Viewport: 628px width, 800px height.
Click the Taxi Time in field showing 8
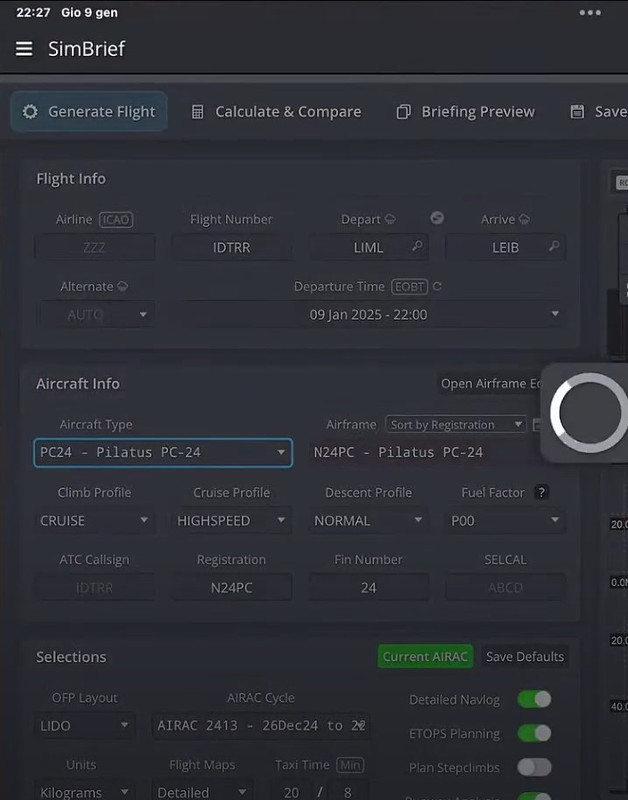(348, 791)
